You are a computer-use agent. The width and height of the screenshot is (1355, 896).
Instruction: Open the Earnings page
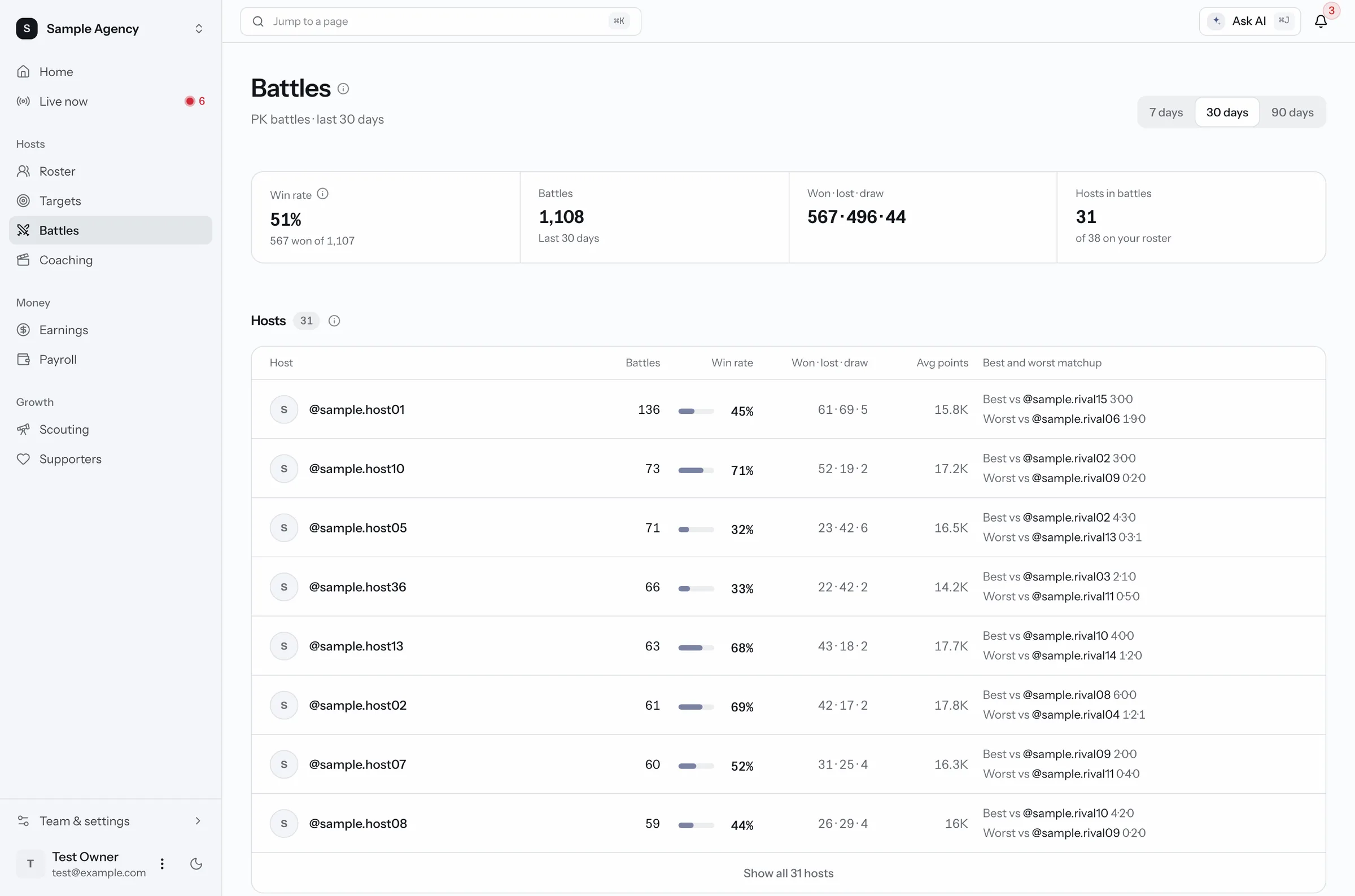(111, 330)
